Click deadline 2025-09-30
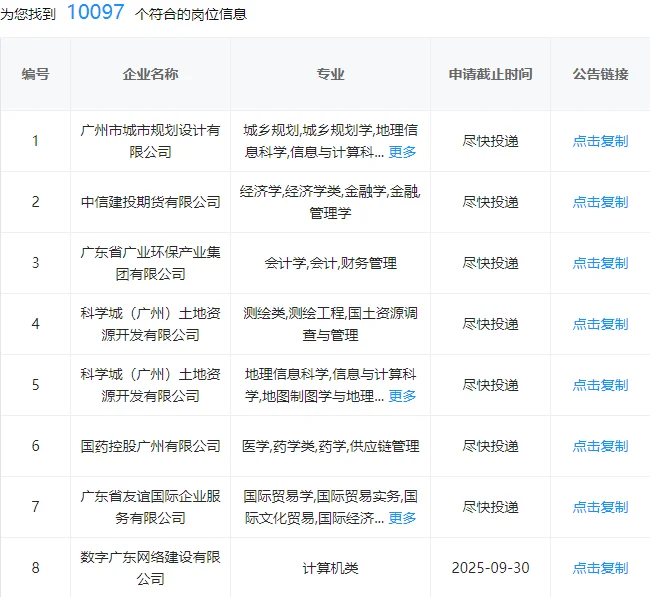 point(490,568)
